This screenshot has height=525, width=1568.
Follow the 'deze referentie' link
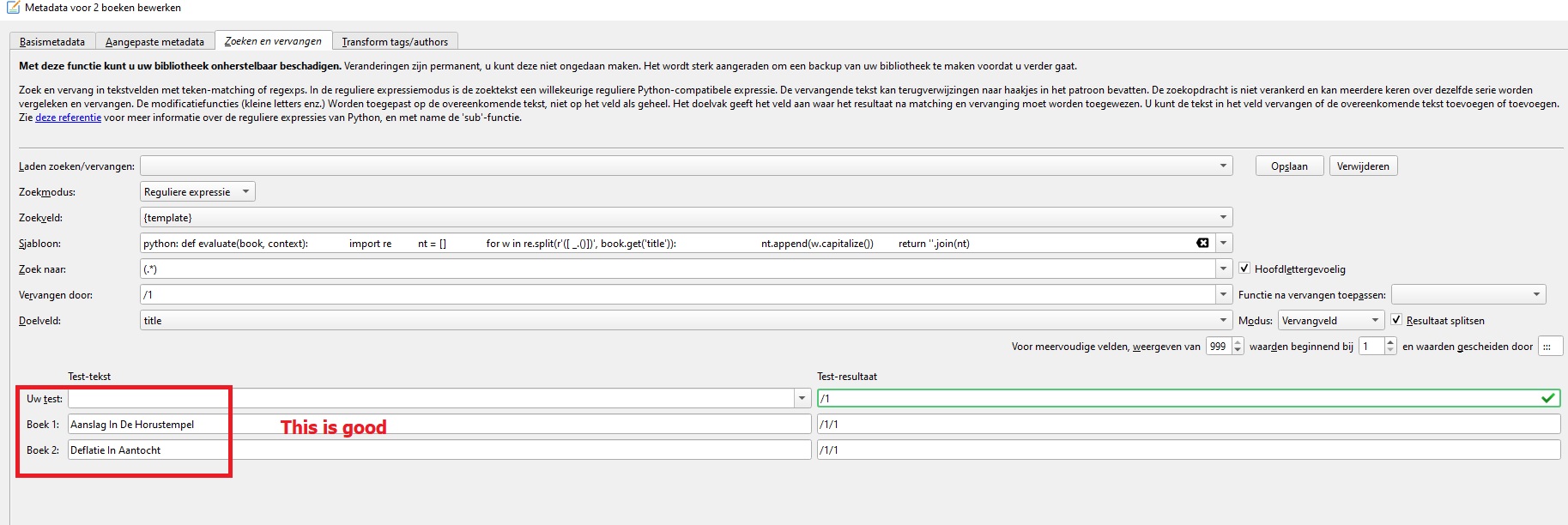(x=68, y=118)
